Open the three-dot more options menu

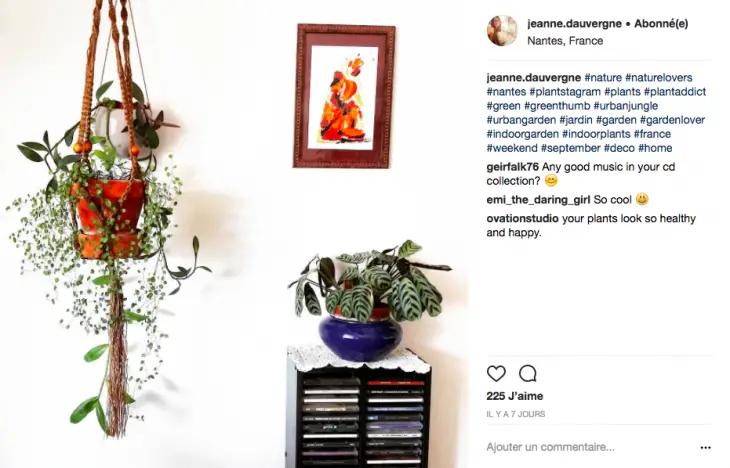pos(705,448)
